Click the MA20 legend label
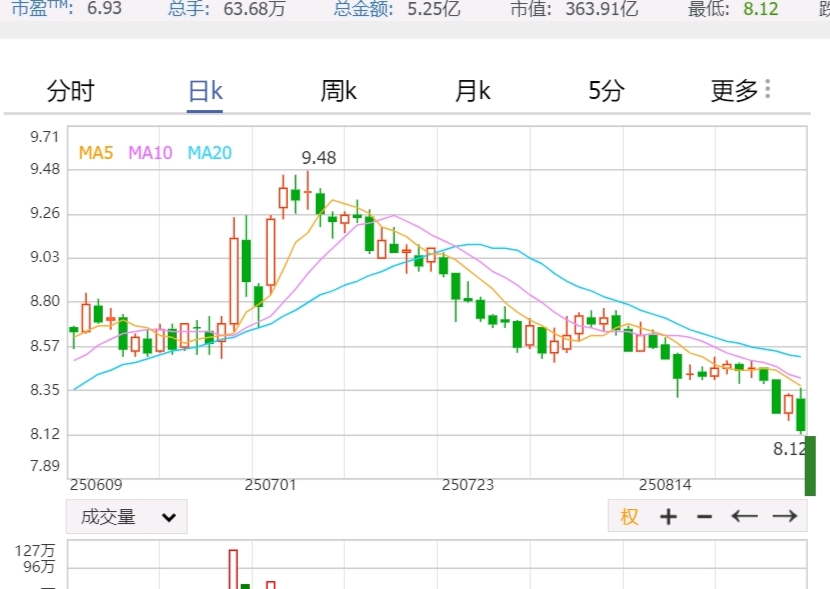 pyautogui.click(x=210, y=153)
